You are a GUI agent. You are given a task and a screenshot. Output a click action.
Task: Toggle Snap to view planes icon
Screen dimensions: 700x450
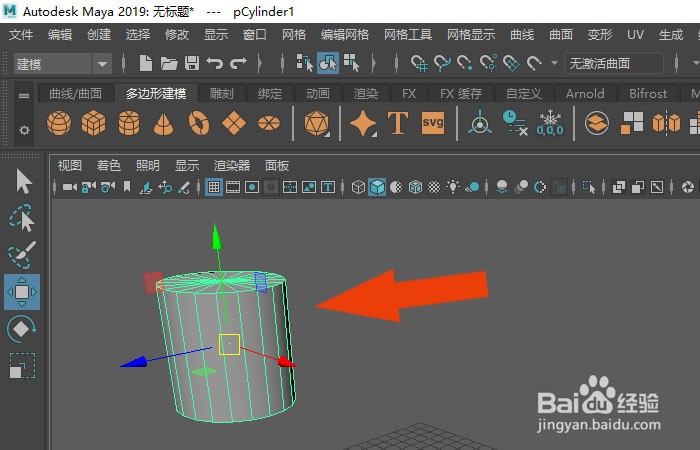511,63
